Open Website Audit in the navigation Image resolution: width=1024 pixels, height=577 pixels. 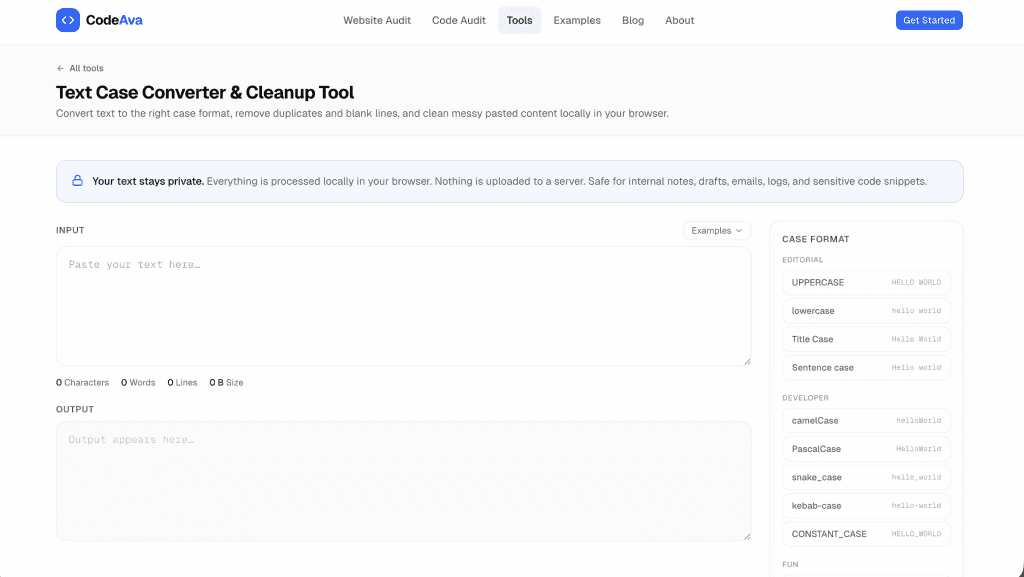(377, 20)
